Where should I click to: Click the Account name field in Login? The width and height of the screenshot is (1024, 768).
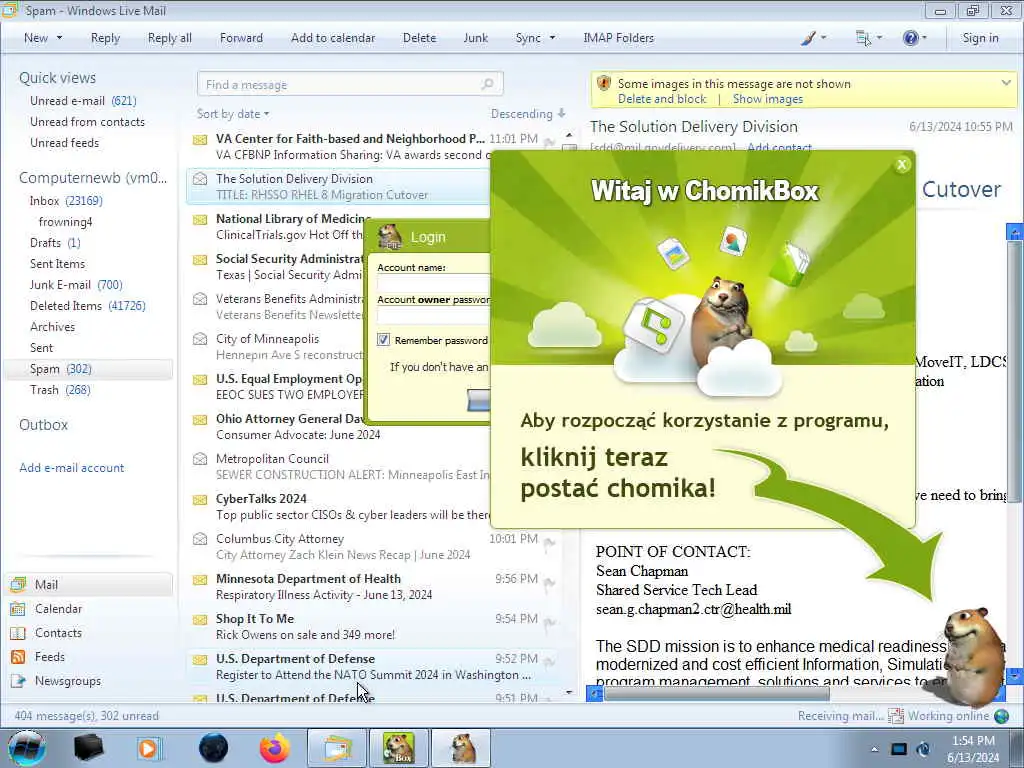click(x=434, y=283)
